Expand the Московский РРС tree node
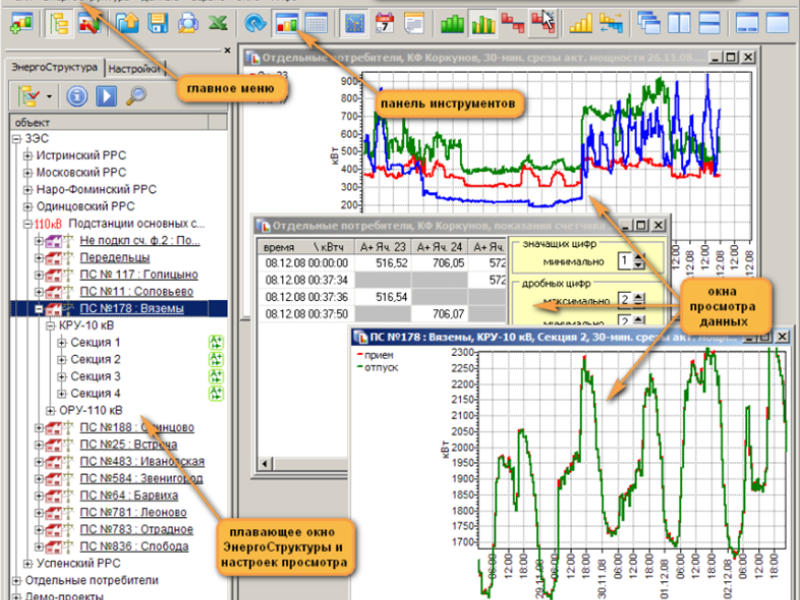Screen dimensions: 800x600 tap(28, 172)
